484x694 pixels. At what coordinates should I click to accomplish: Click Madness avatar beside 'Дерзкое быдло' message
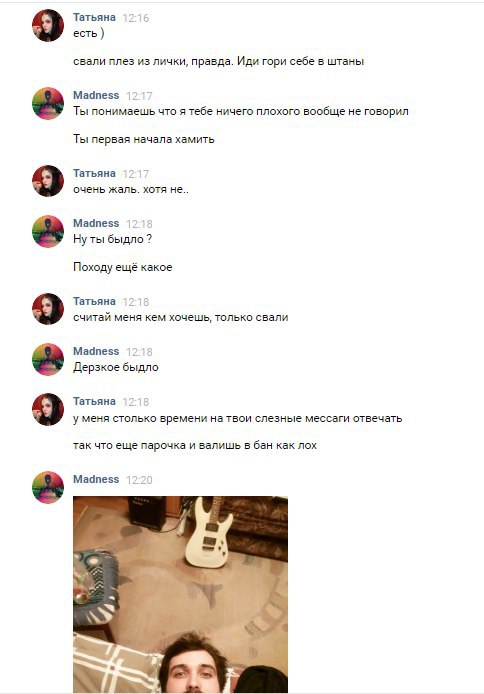48,359
